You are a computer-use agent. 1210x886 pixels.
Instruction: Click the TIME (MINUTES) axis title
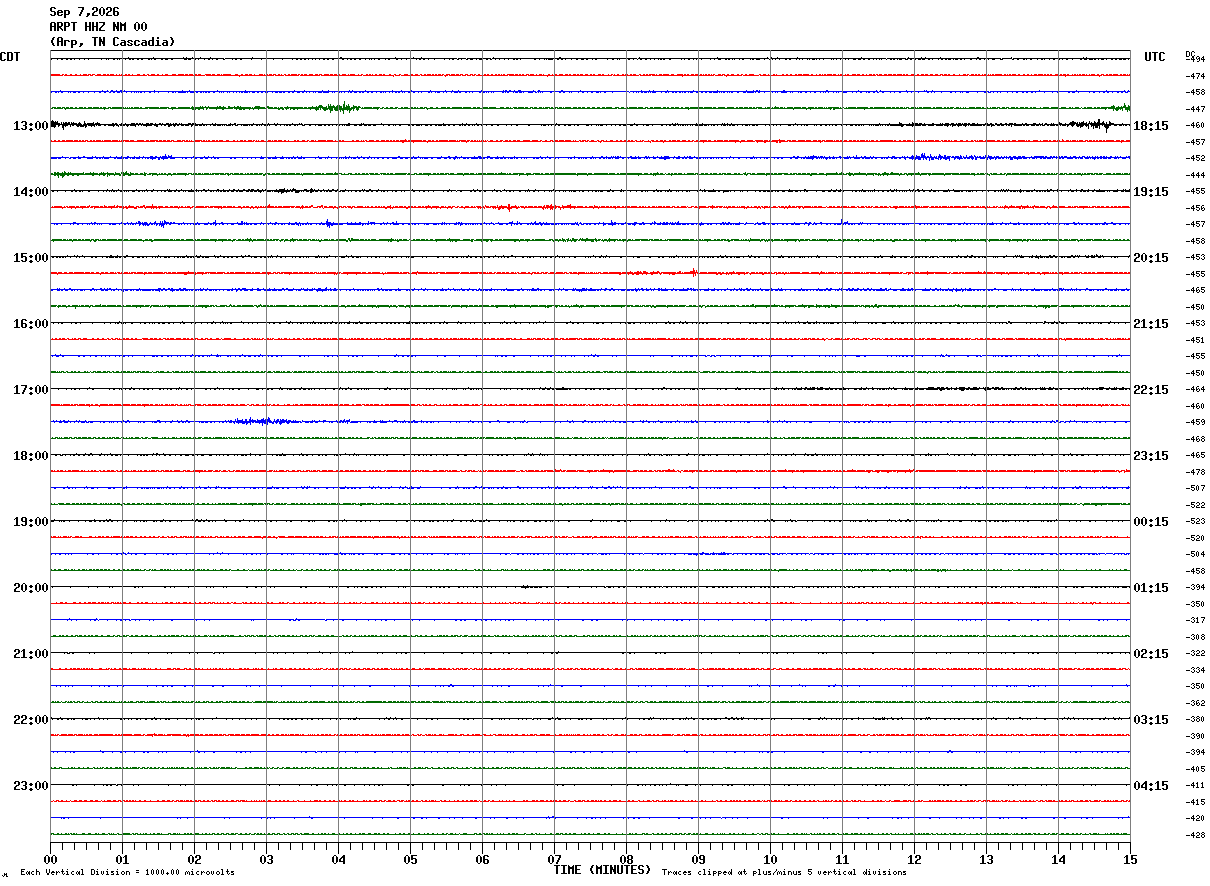pos(602,870)
